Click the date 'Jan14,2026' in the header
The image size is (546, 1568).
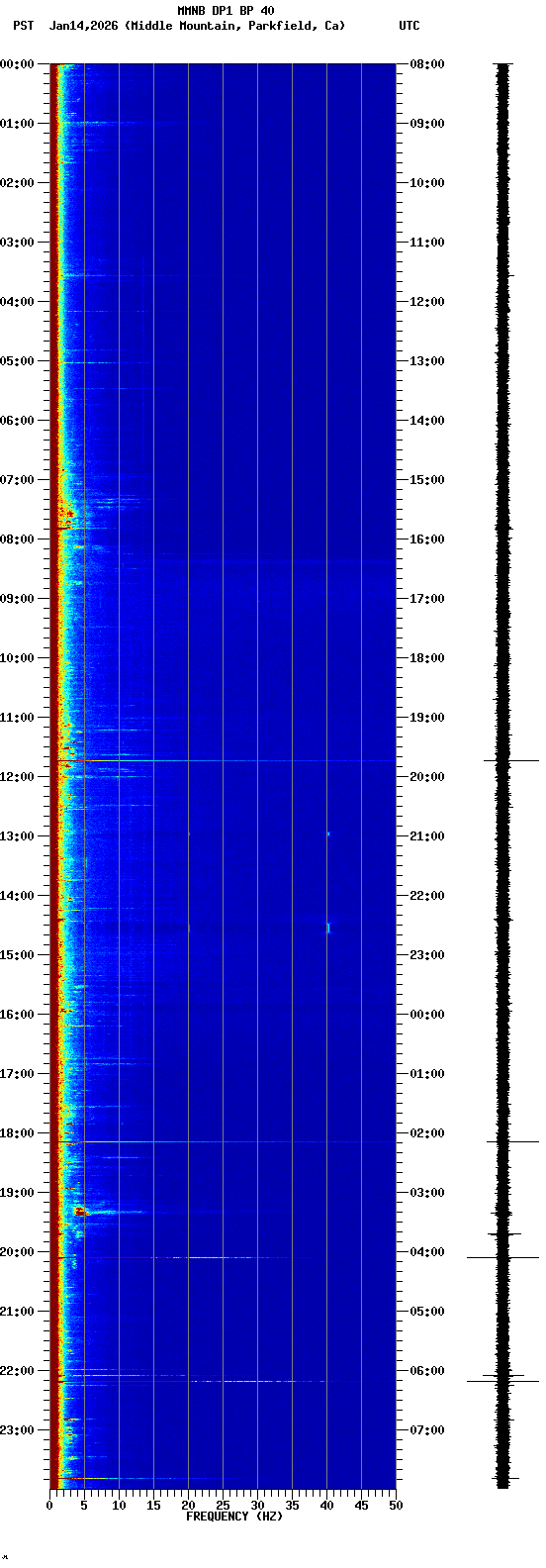pyautogui.click(x=83, y=26)
